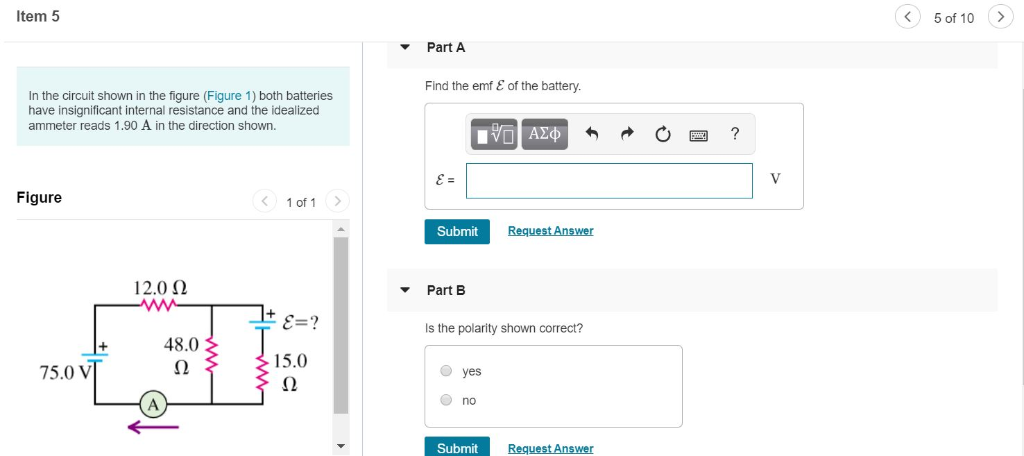Select the 'no' polarity option
The image size is (1024, 456).
(x=446, y=400)
